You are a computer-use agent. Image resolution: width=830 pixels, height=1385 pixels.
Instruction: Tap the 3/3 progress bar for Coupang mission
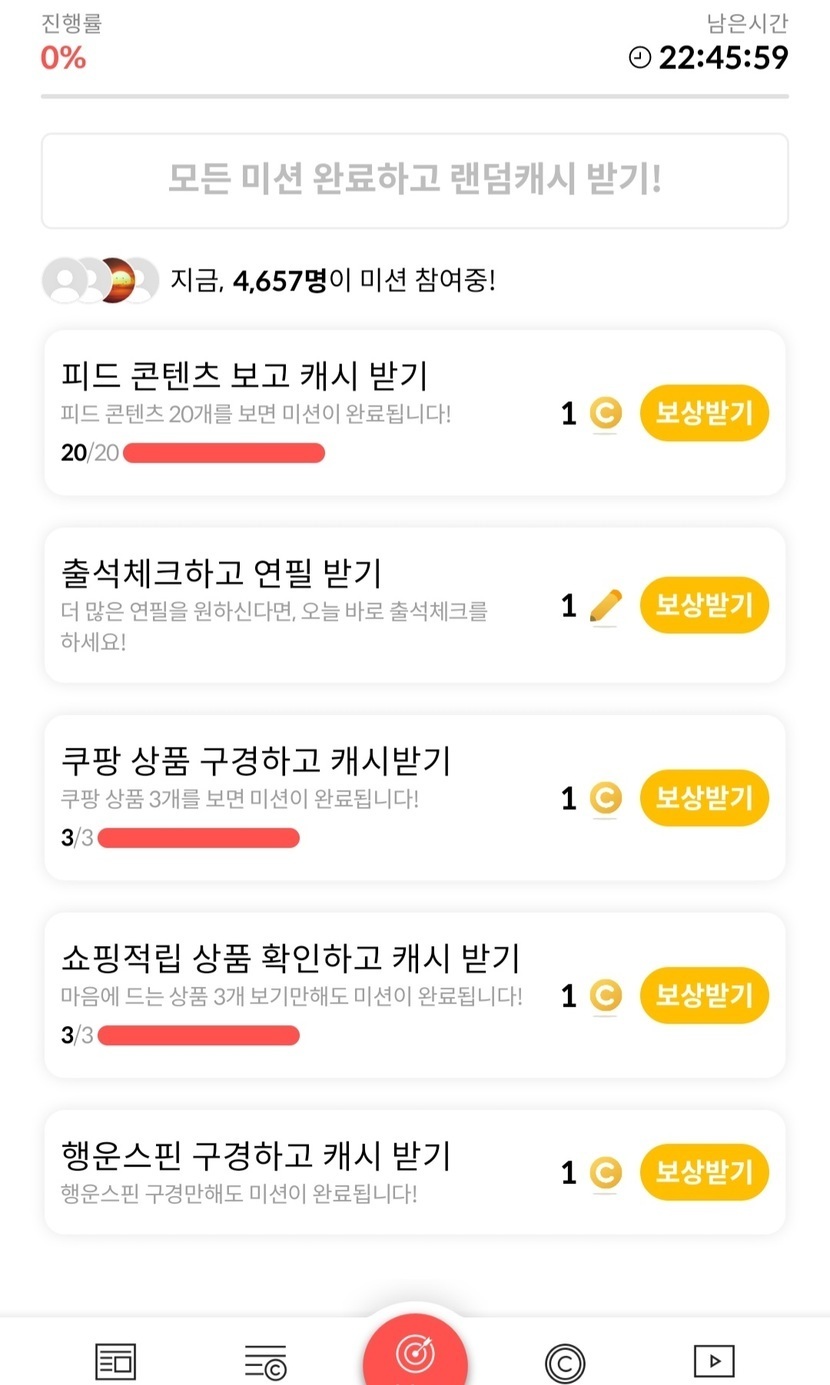tap(198, 838)
